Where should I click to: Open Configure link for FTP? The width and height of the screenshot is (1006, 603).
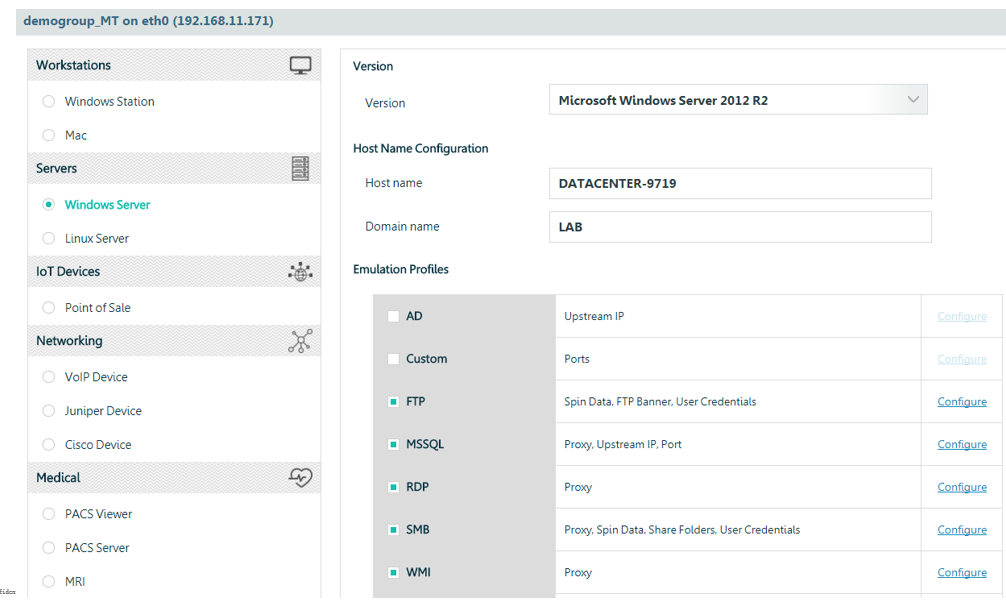click(962, 402)
